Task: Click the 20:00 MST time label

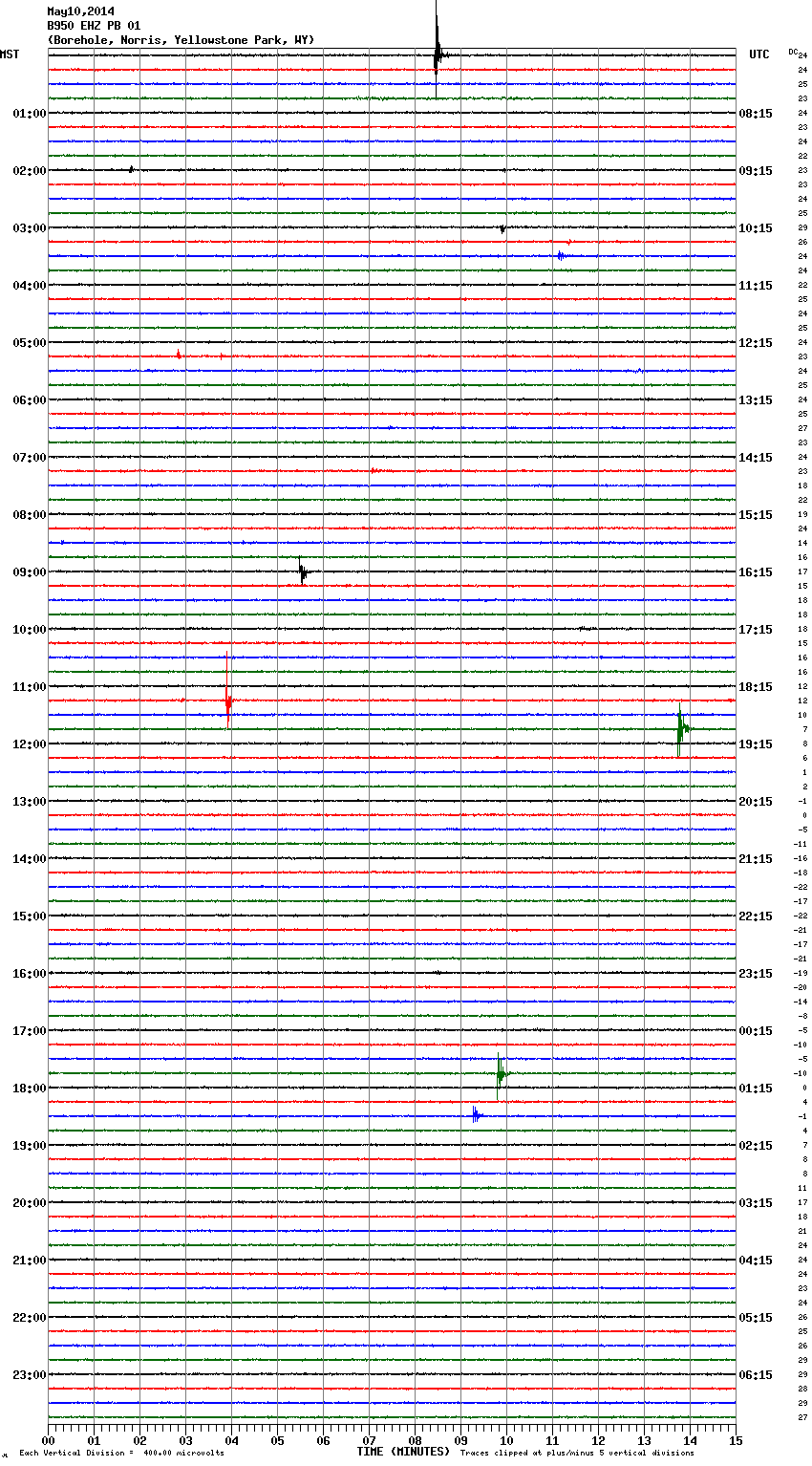Action: point(29,1203)
